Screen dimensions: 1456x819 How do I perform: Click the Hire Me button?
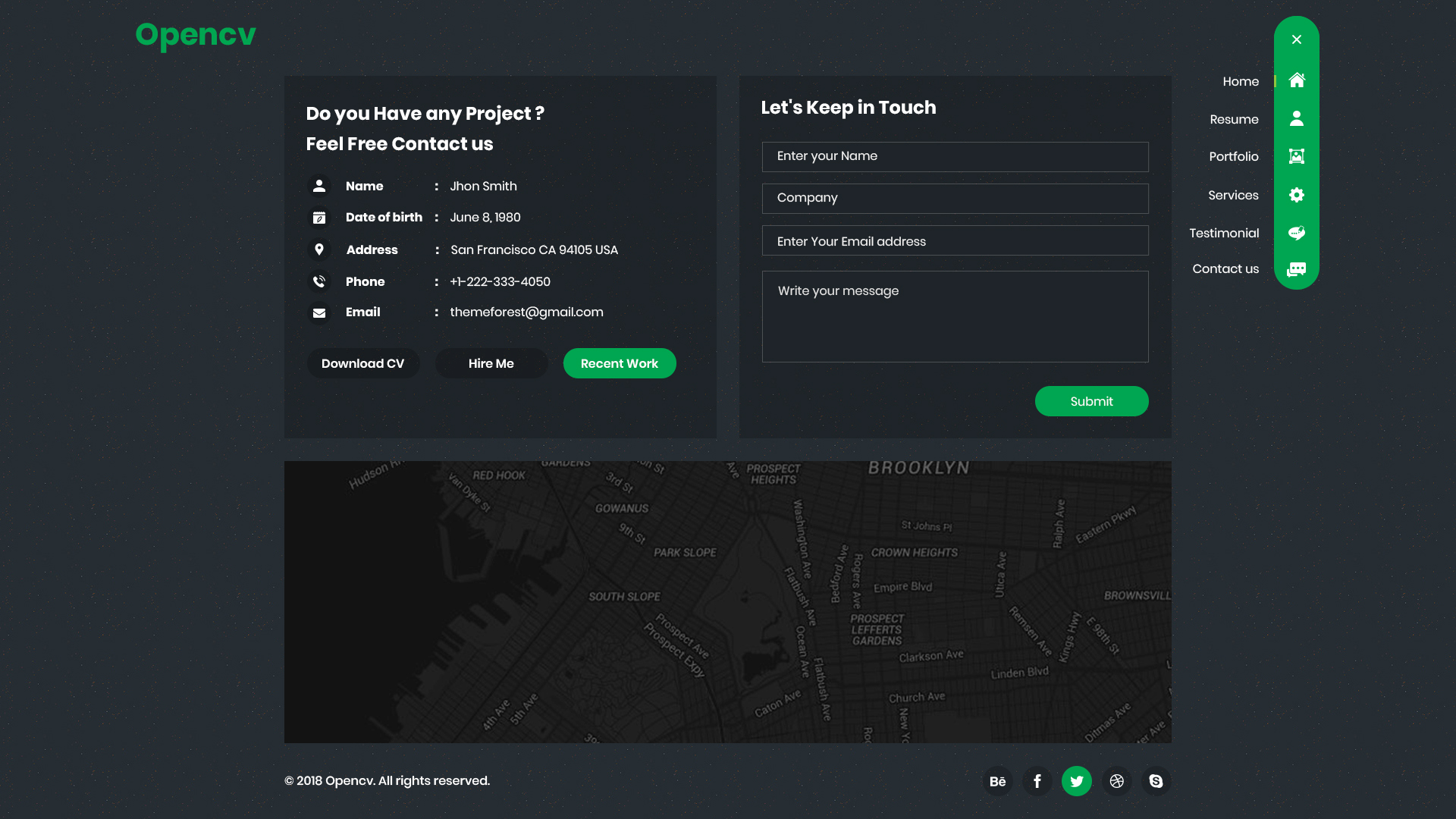tap(491, 363)
